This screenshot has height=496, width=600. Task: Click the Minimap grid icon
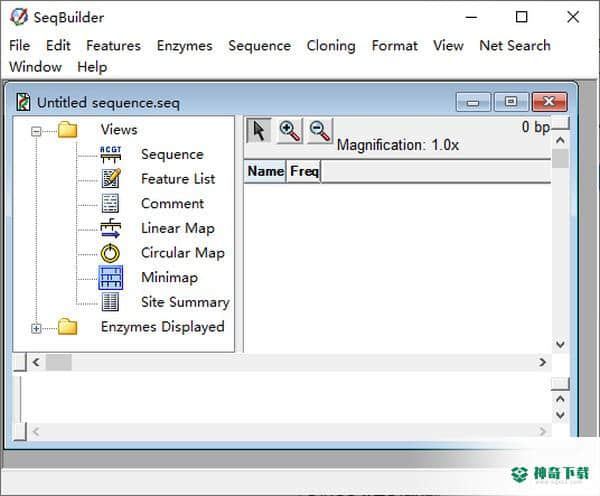(x=111, y=277)
